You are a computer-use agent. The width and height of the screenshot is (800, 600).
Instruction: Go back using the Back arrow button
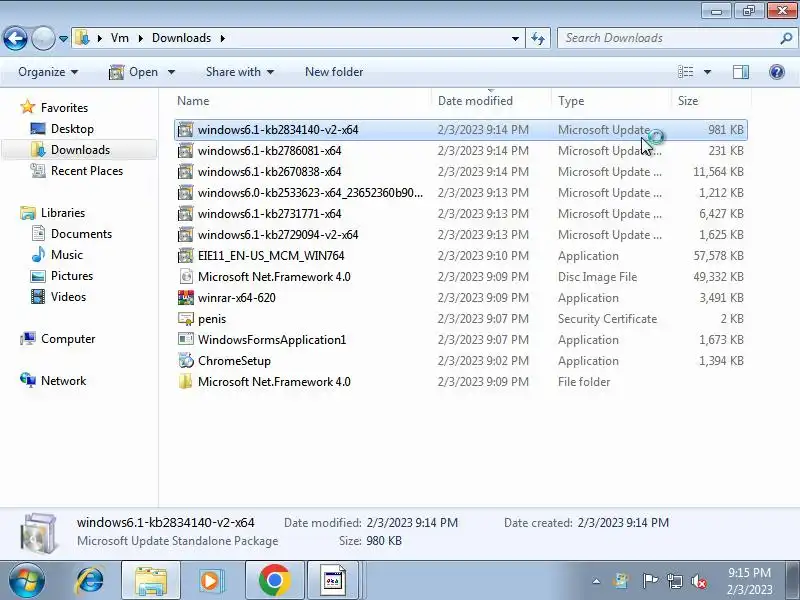(x=15, y=38)
